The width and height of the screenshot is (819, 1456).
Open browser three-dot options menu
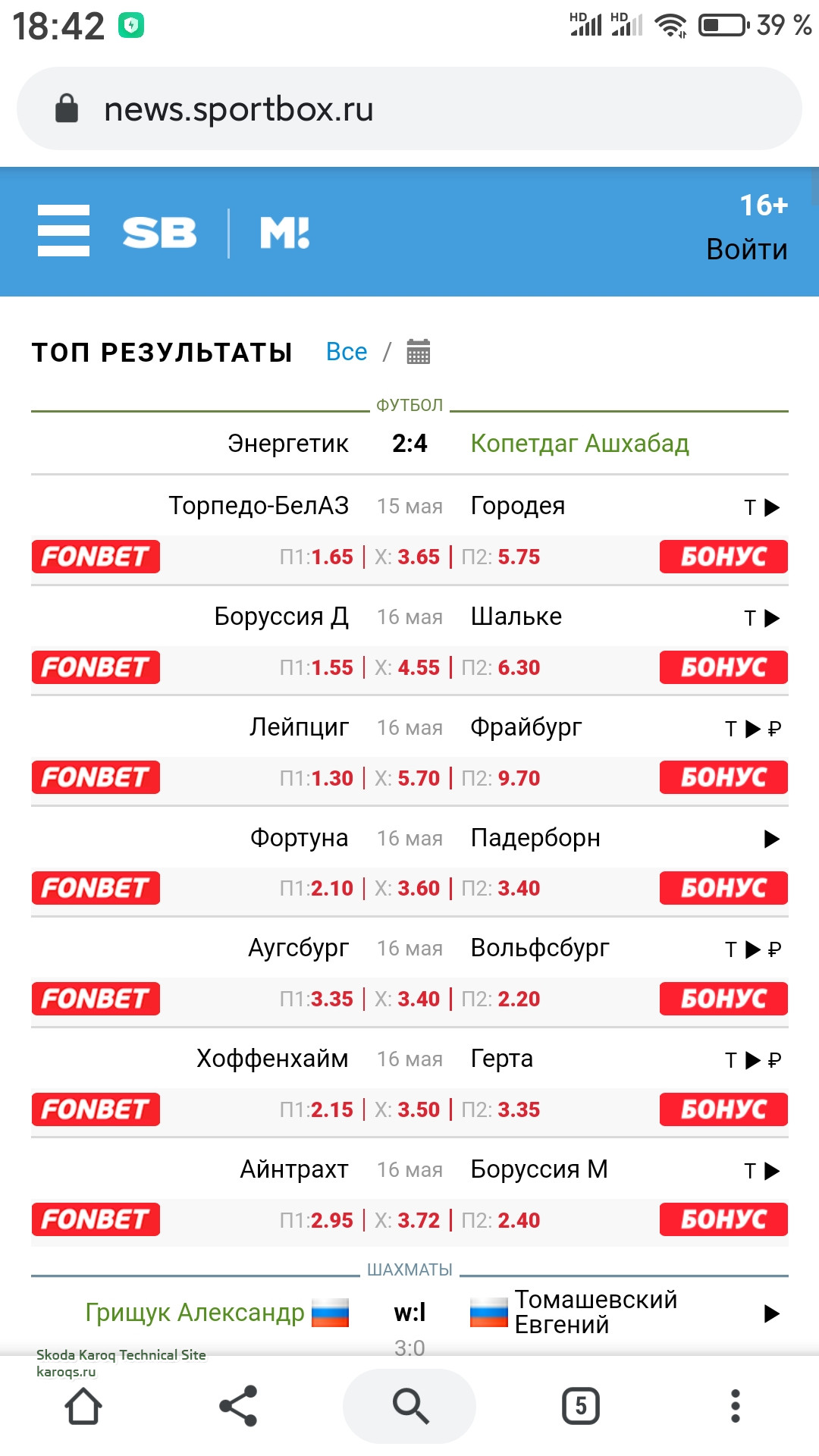point(735,1407)
